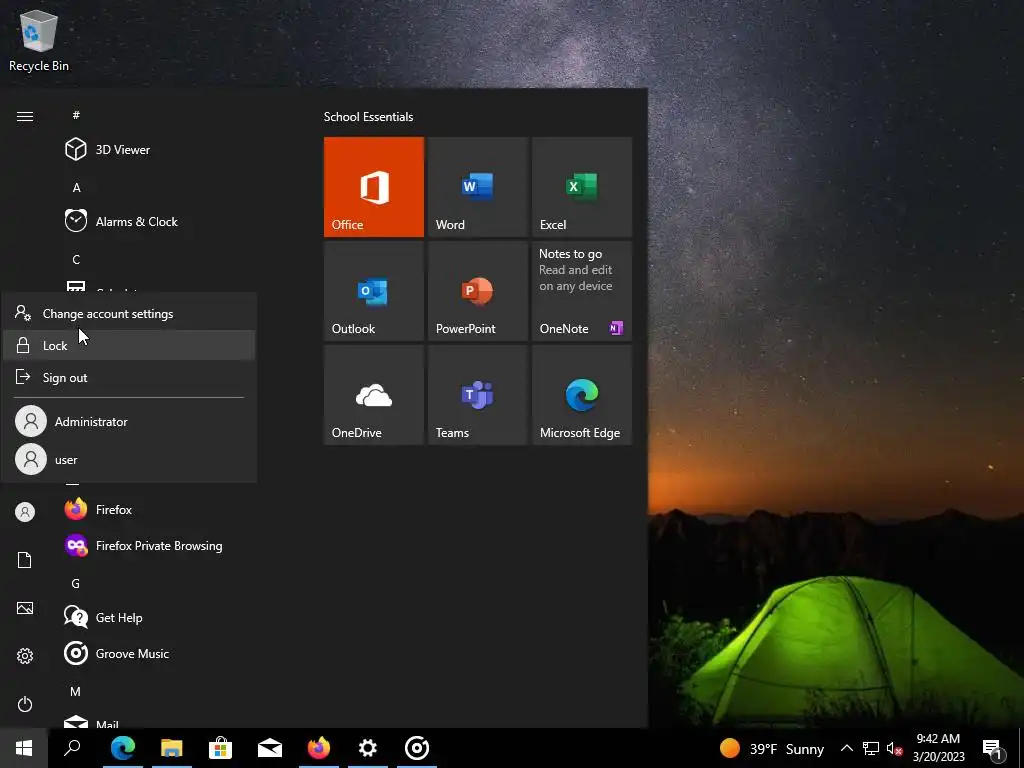This screenshot has height=768, width=1024.
Task: Open Settings gear in Start sidebar
Action: [x=25, y=656]
